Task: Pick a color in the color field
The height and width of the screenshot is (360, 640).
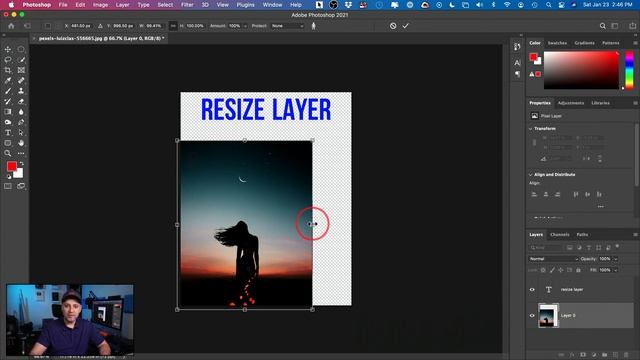Action: (x=581, y=70)
